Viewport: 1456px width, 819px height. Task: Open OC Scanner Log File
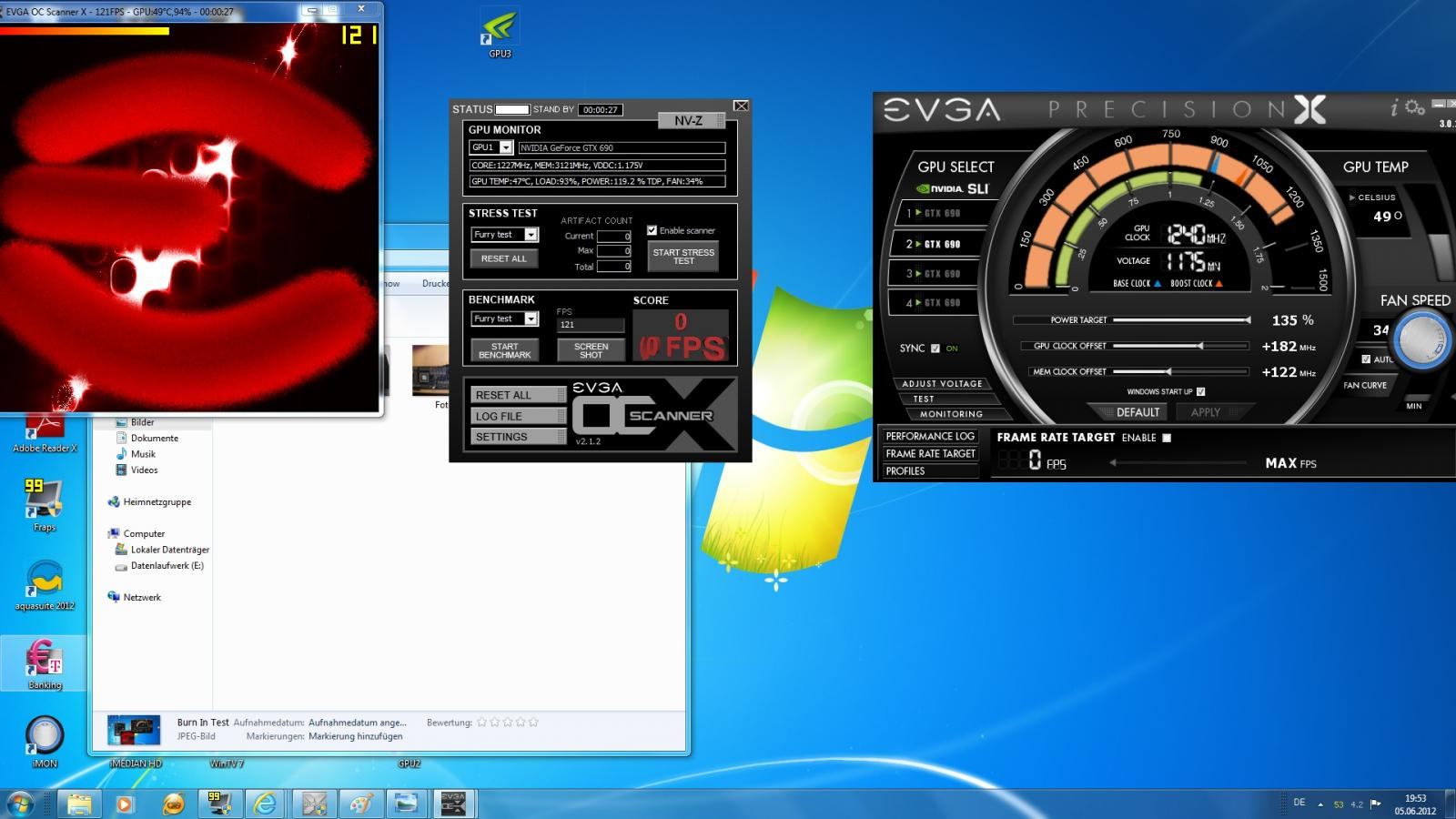[x=518, y=416]
